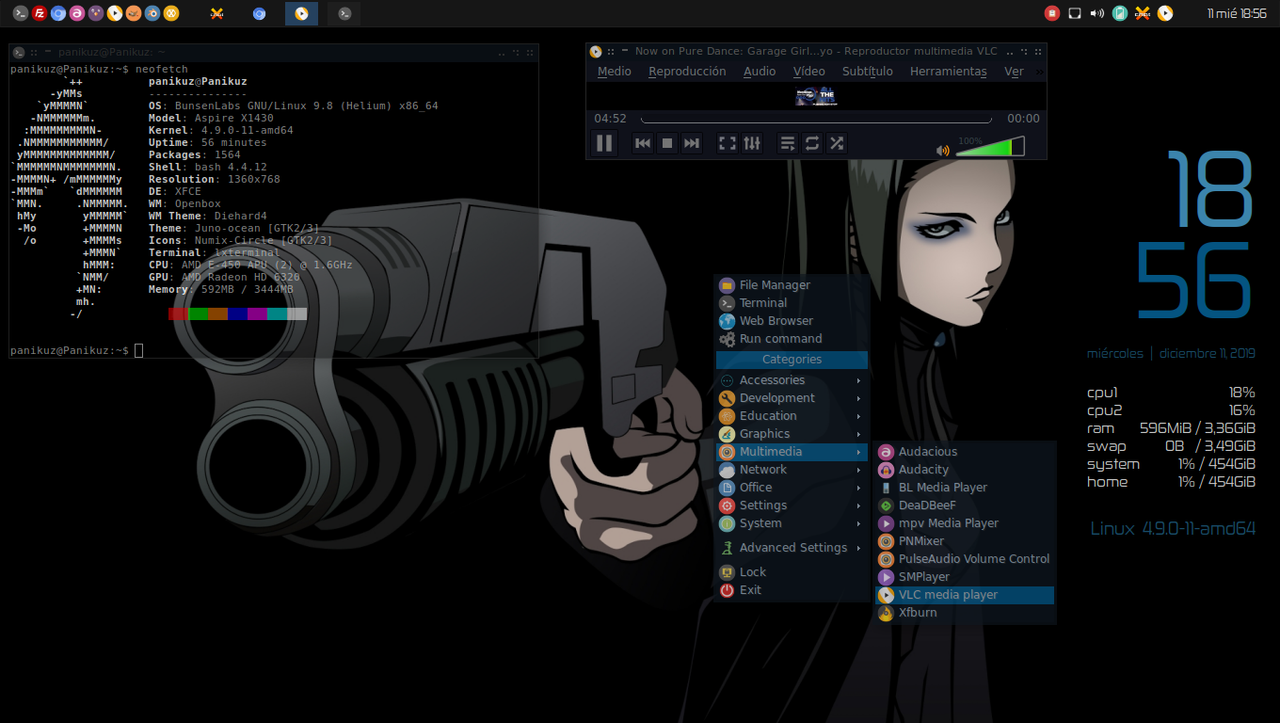Open the Audio menu in VLC
Image resolution: width=1280 pixels, height=723 pixels.
coord(759,71)
